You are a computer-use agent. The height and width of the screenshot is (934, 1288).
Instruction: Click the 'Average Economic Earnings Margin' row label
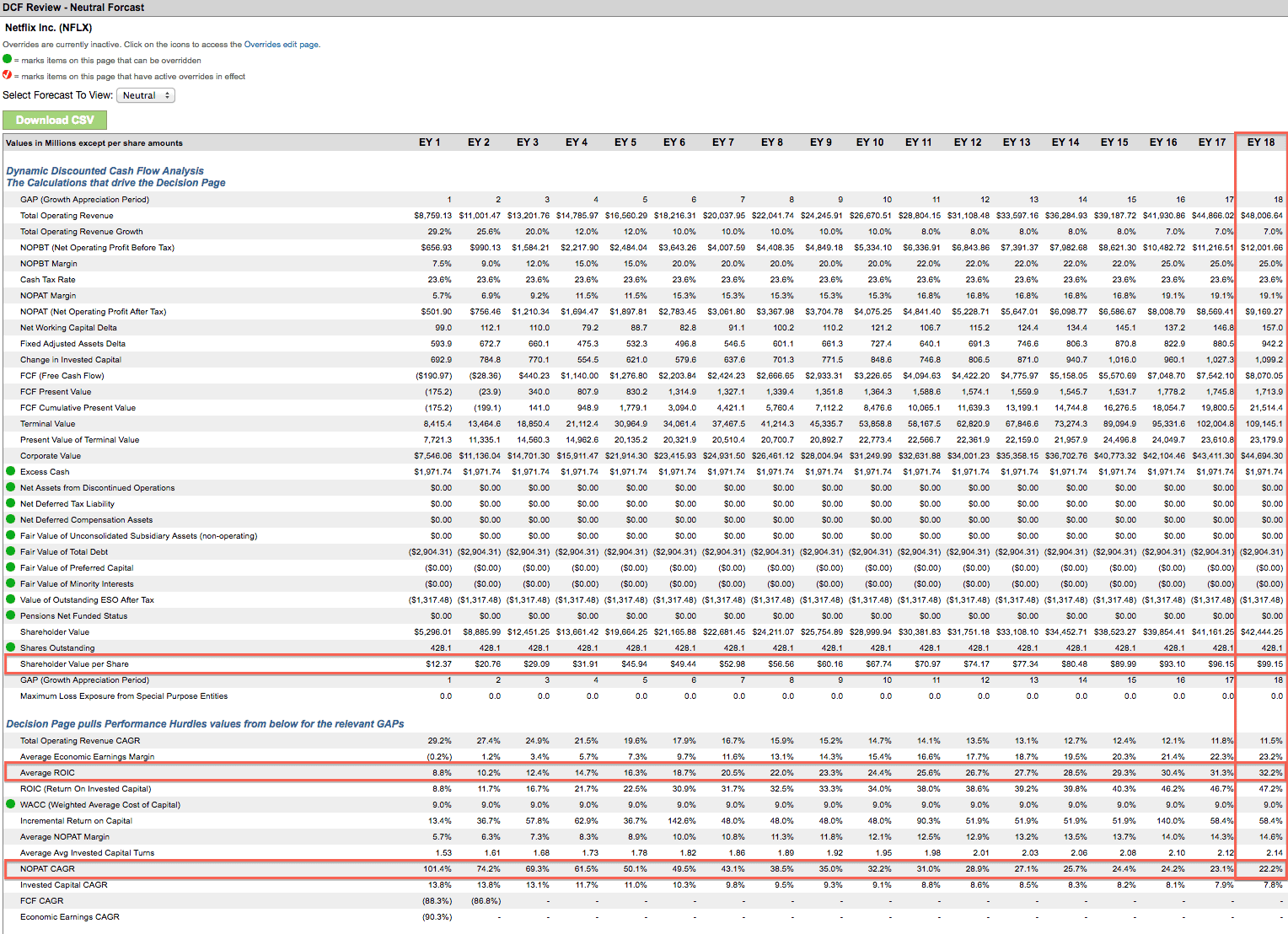tap(88, 757)
